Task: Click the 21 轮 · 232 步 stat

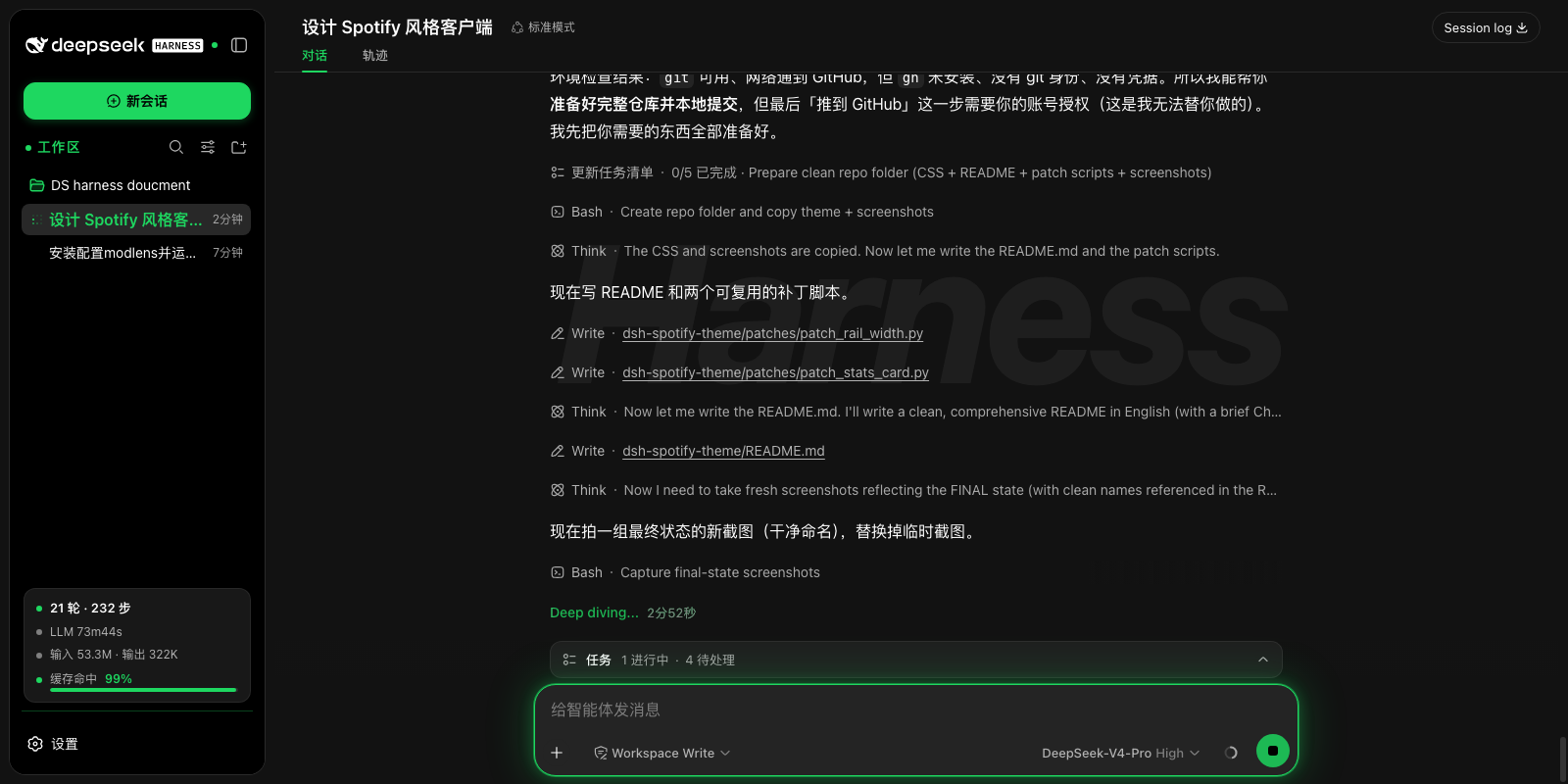Action: pos(90,609)
